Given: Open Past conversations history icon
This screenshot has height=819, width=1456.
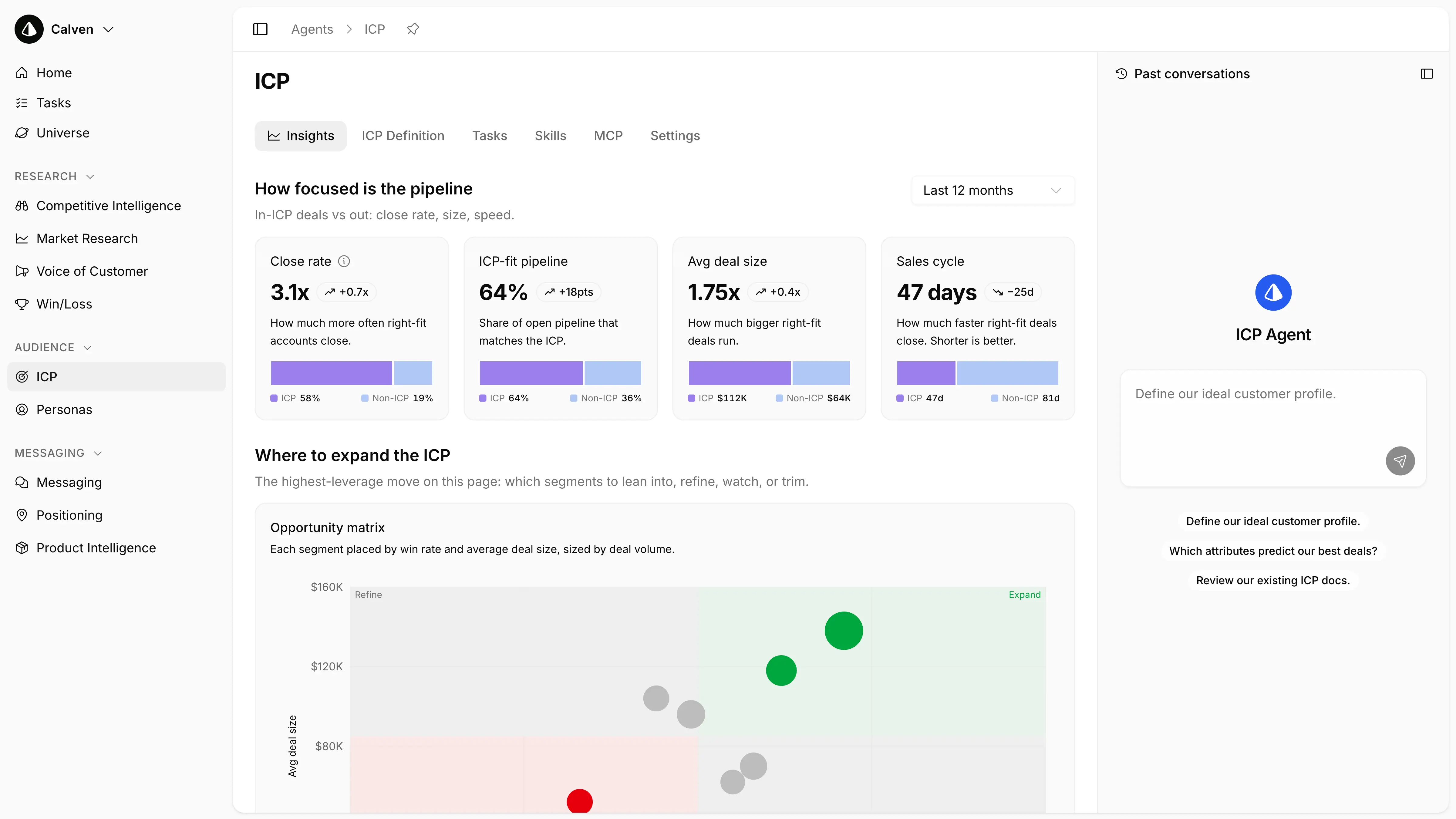Looking at the screenshot, I should (x=1121, y=74).
